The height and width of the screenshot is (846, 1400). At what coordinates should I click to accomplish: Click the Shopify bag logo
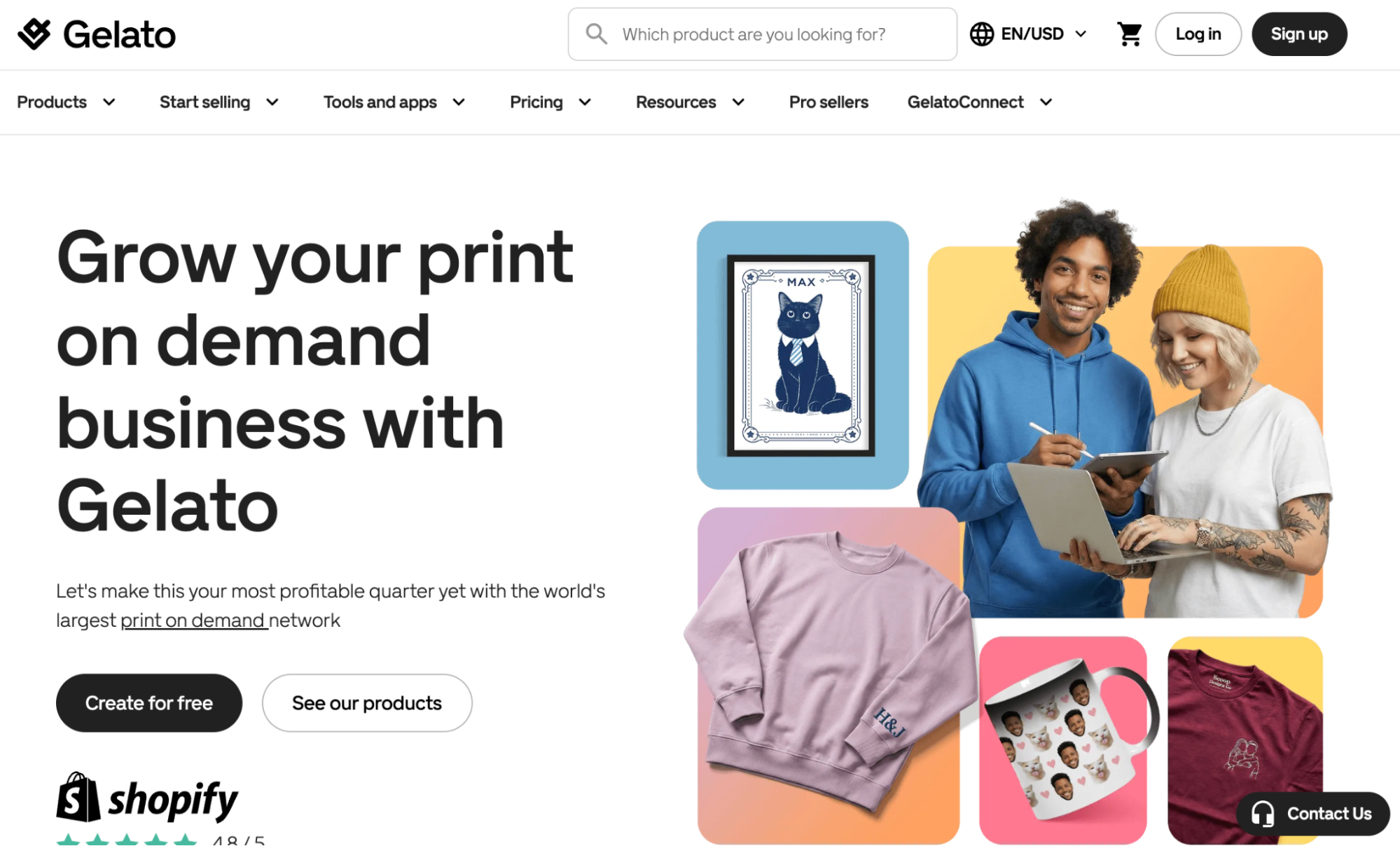pyautogui.click(x=78, y=798)
